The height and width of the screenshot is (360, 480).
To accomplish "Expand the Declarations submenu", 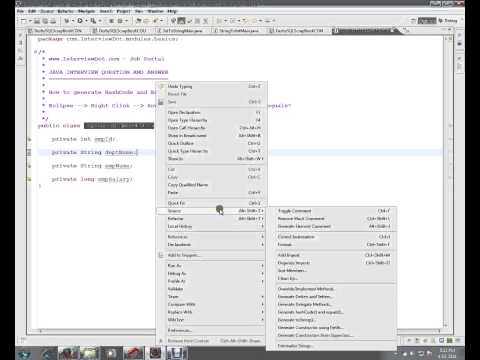I will point(211,244).
